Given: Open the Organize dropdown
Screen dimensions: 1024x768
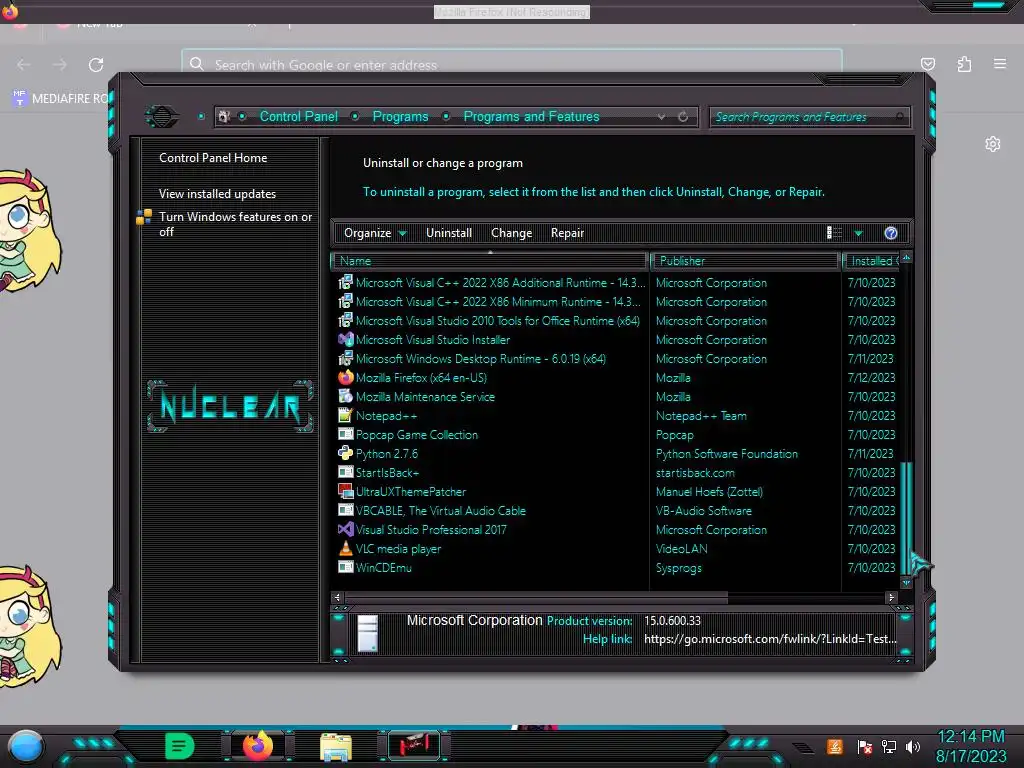Looking at the screenshot, I should (375, 233).
